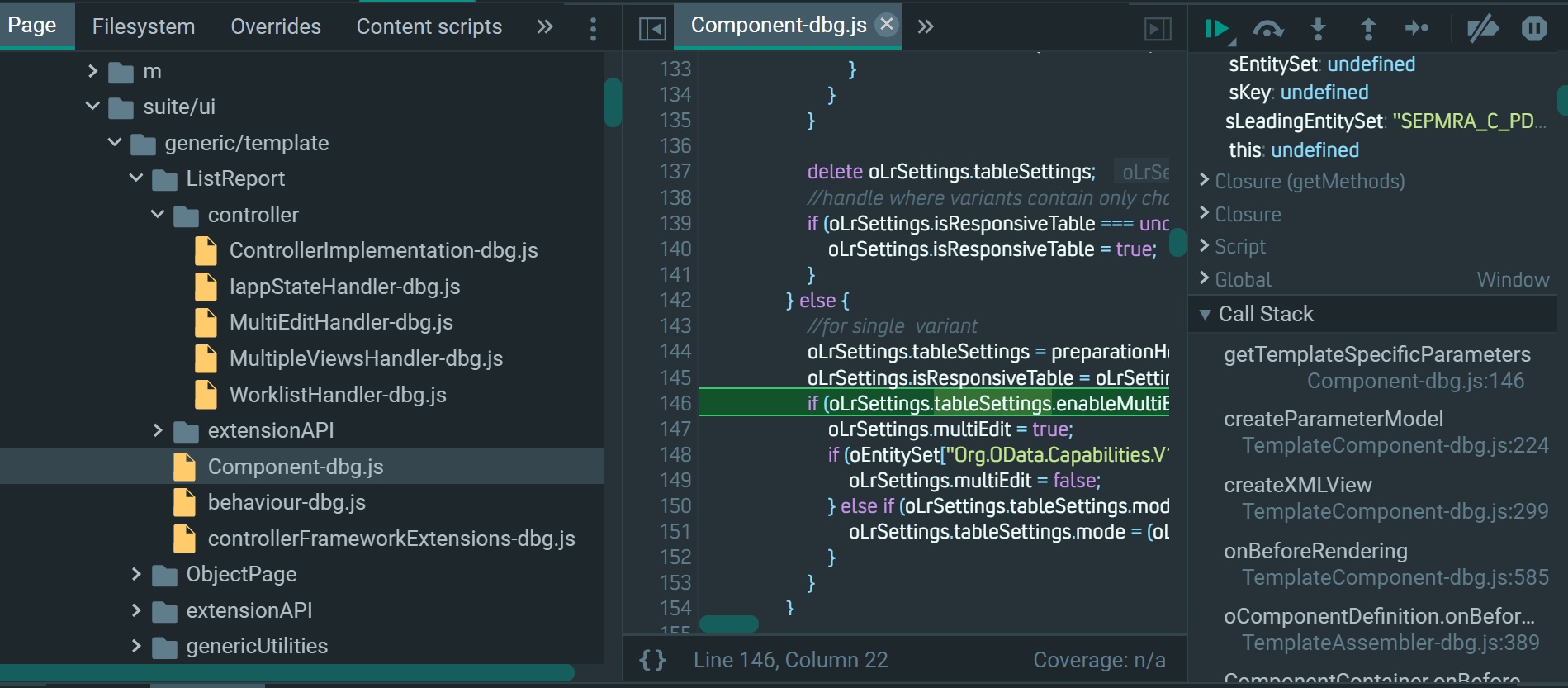Image resolution: width=1568 pixels, height=688 pixels.
Task: Expand the ObjectPage folder
Action: 136,574
